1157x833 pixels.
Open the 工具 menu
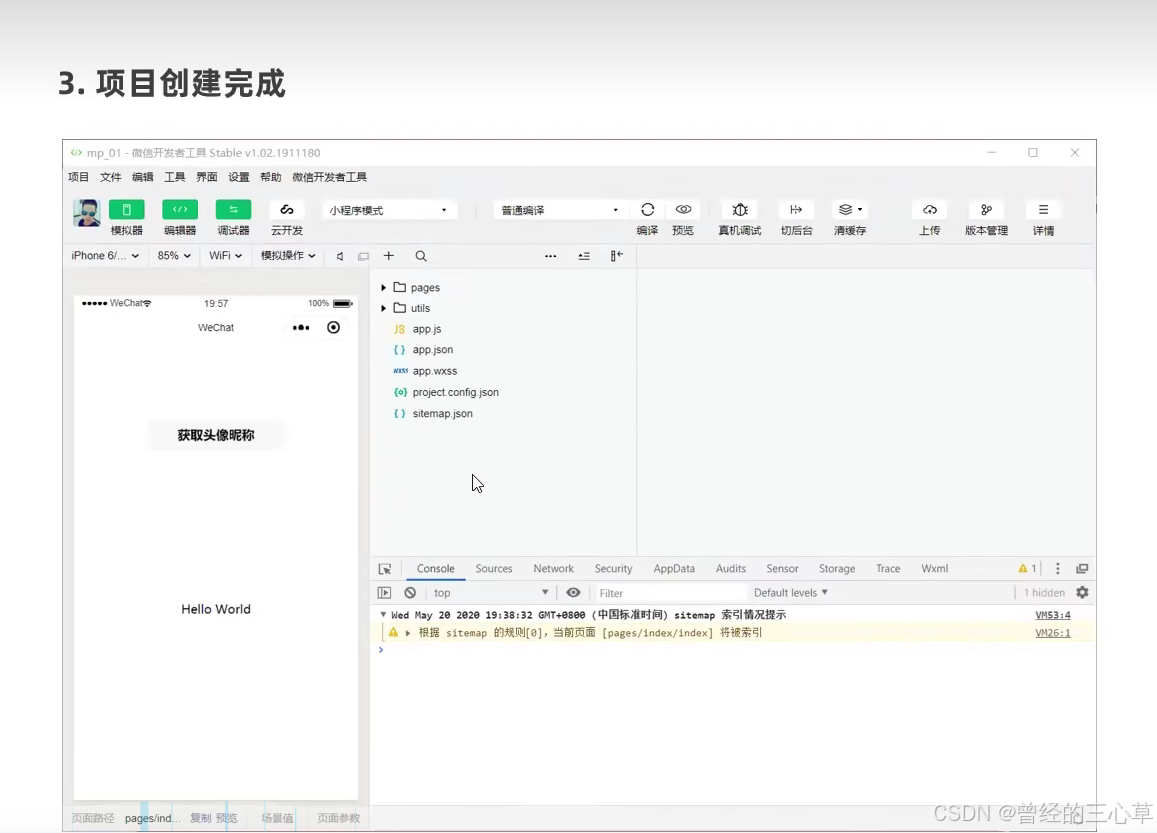[x=175, y=177]
